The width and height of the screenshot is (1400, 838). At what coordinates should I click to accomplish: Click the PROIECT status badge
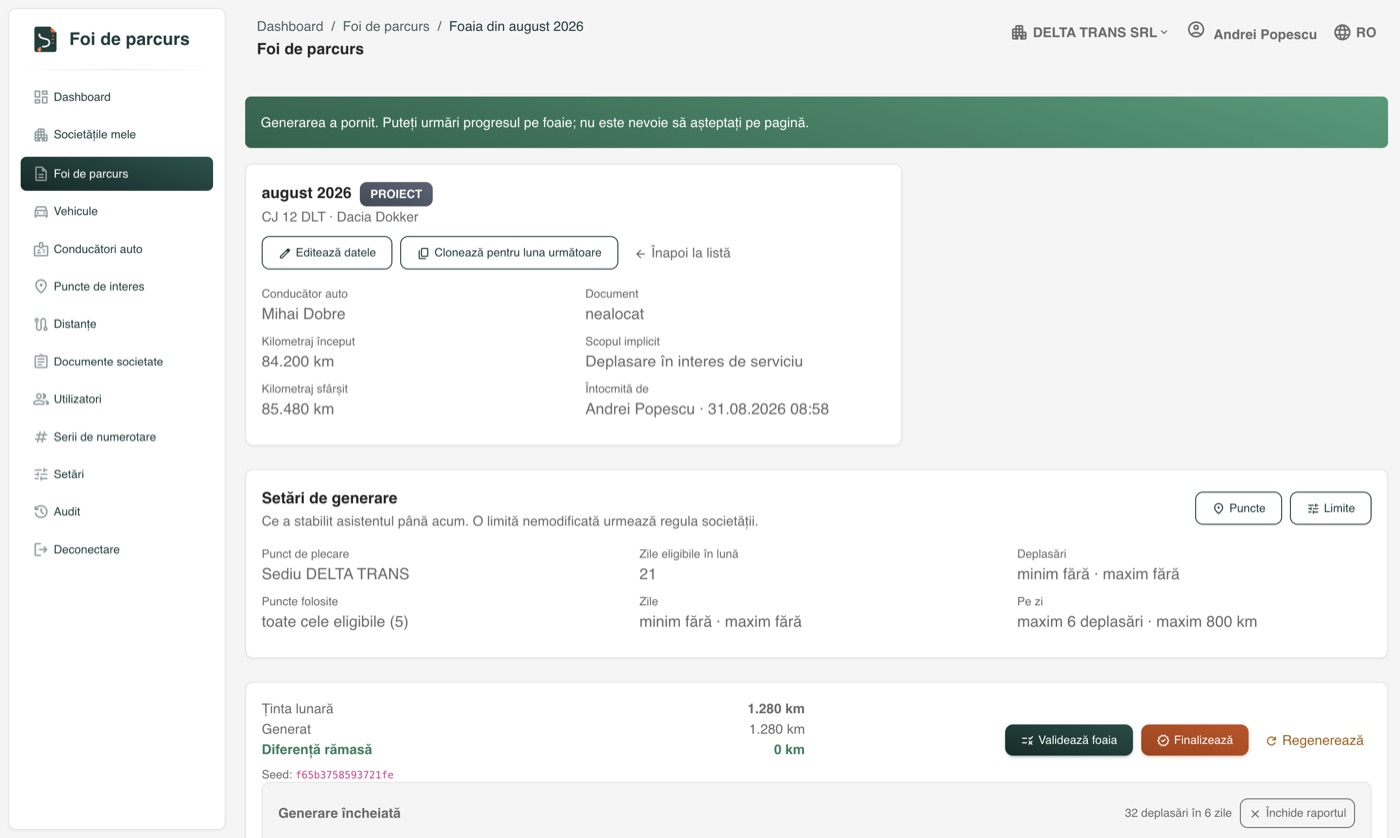[396, 194]
